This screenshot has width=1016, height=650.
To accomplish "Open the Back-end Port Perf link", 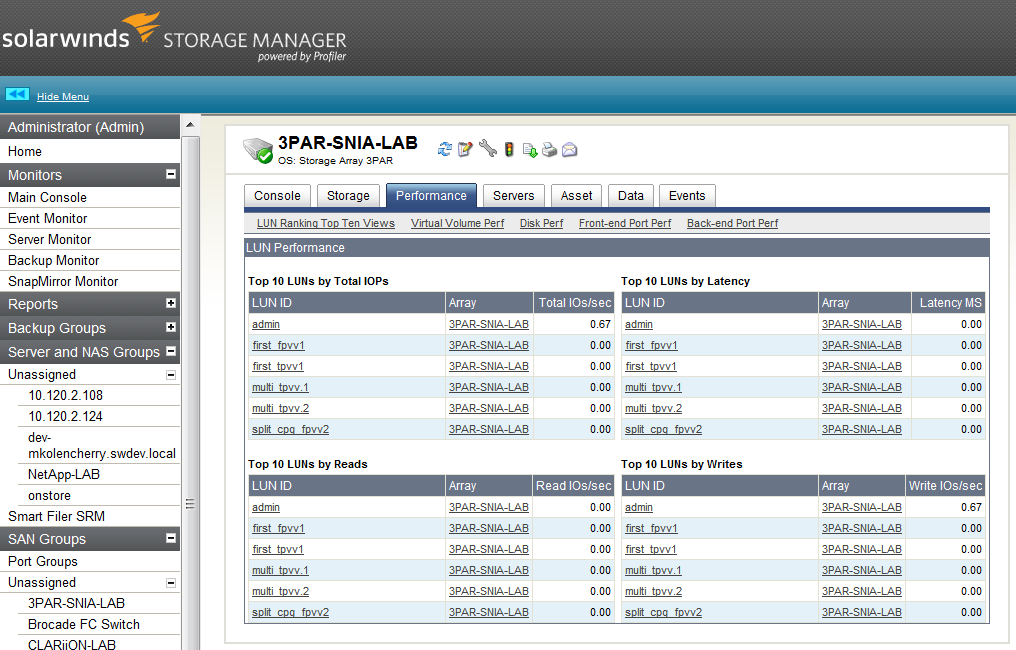I will point(732,223).
